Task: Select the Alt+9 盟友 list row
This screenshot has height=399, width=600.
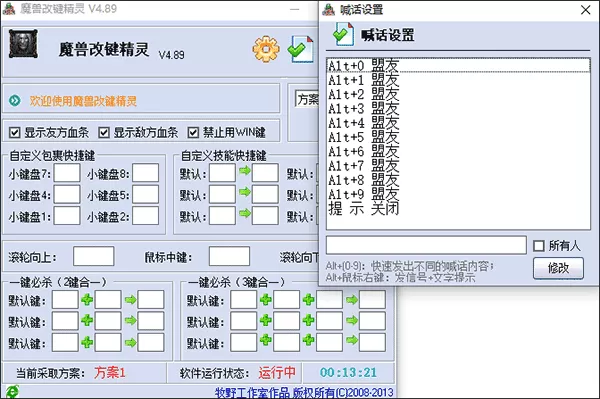Action: point(458,194)
